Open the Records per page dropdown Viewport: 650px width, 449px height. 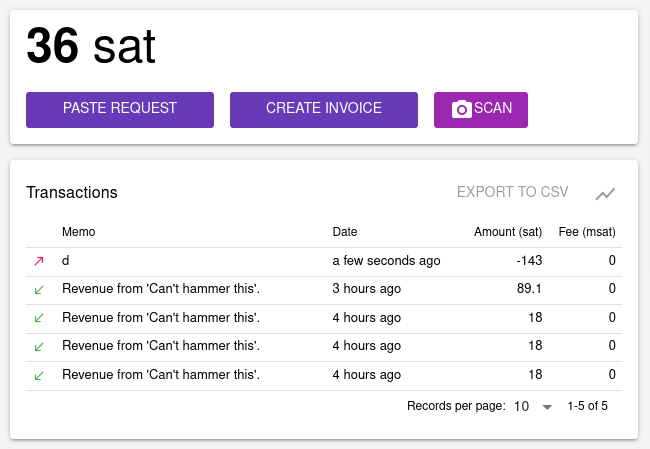click(533, 406)
